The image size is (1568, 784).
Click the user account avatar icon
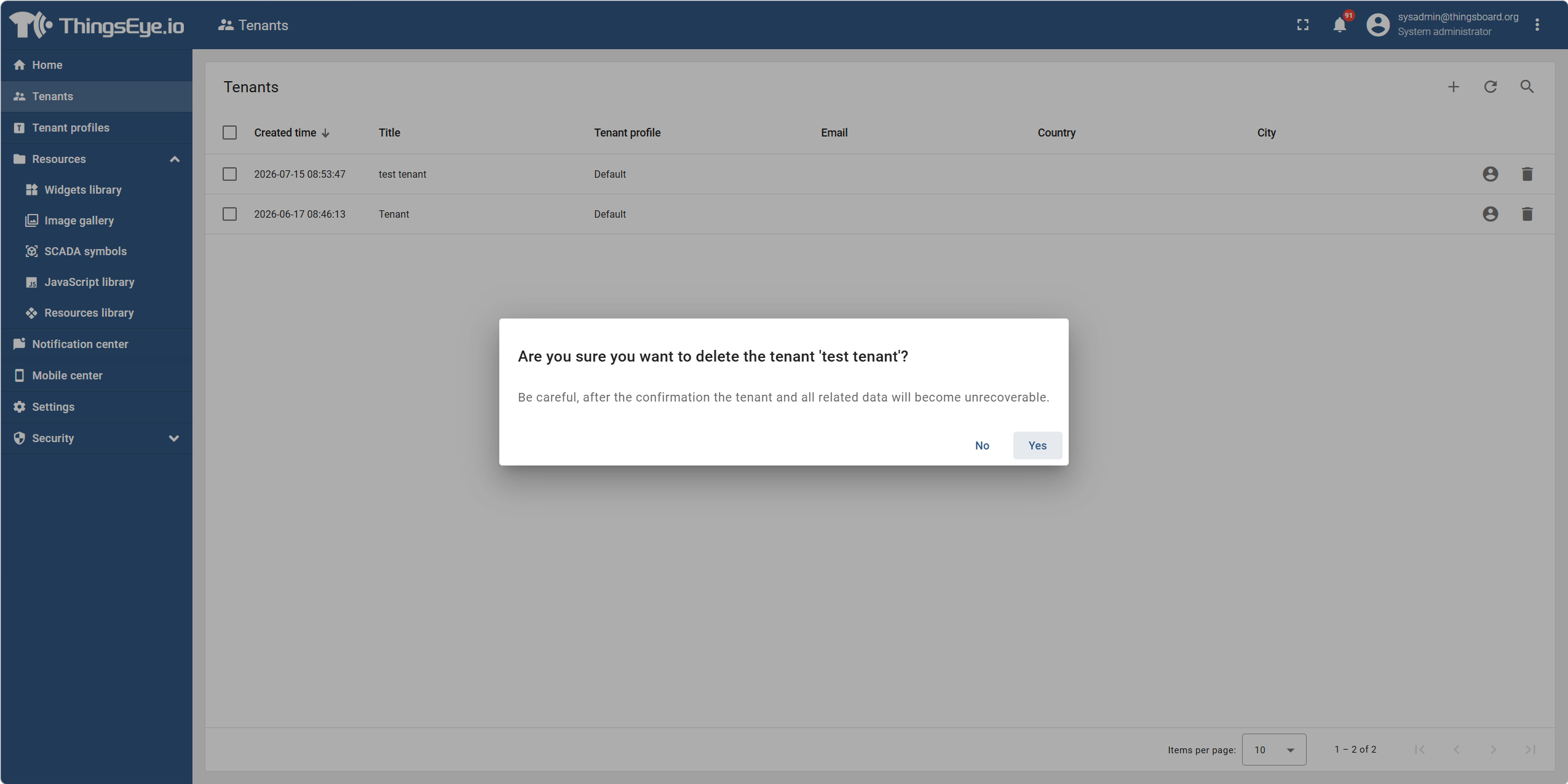[x=1378, y=25]
